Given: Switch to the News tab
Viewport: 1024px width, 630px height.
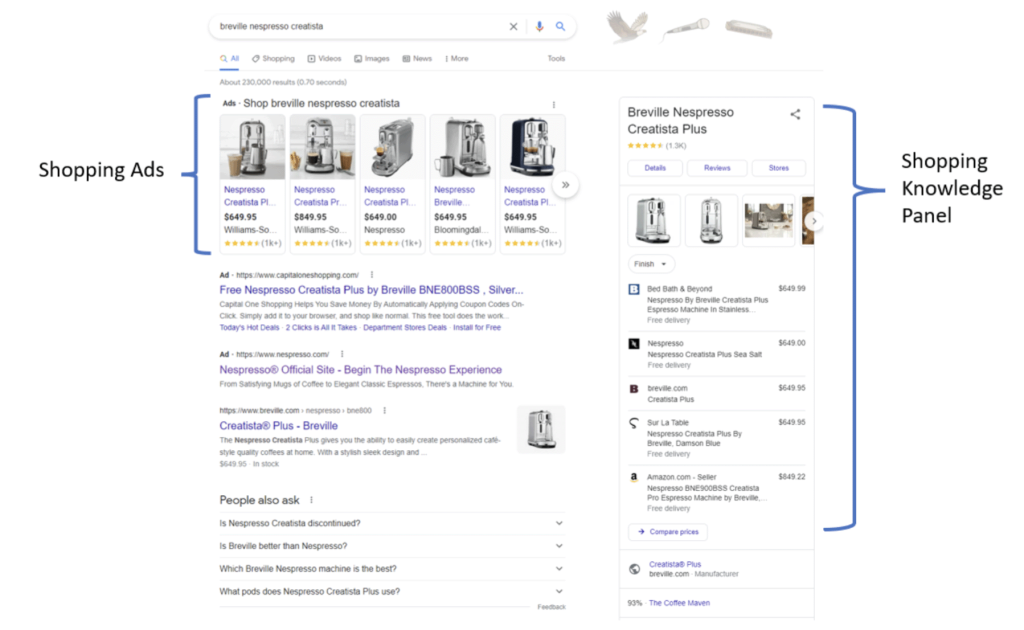Looking at the screenshot, I should 417,59.
